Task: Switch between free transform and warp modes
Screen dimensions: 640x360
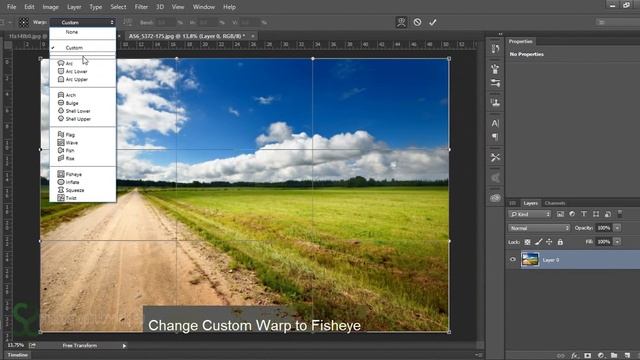Action: [x=401, y=22]
